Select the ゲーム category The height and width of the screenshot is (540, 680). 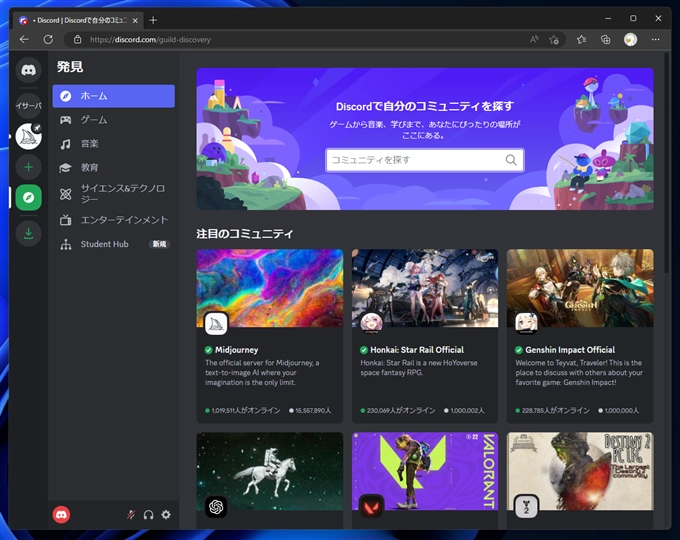(114, 120)
